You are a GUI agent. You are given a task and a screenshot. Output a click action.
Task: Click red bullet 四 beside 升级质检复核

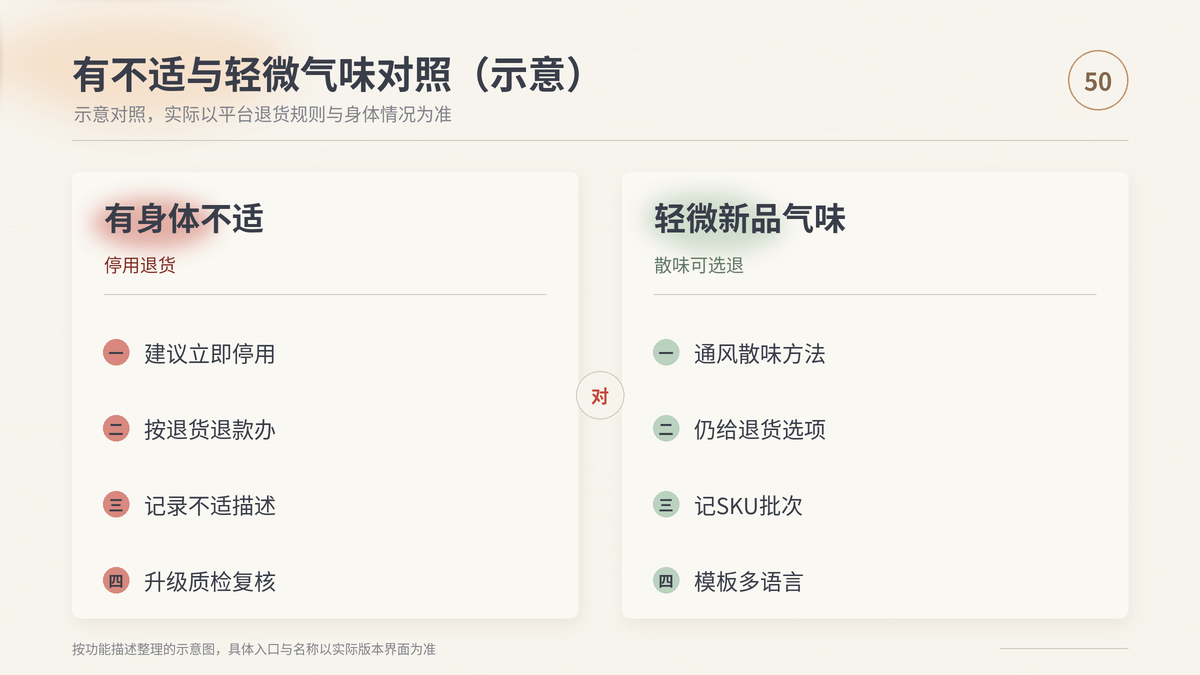[116, 581]
